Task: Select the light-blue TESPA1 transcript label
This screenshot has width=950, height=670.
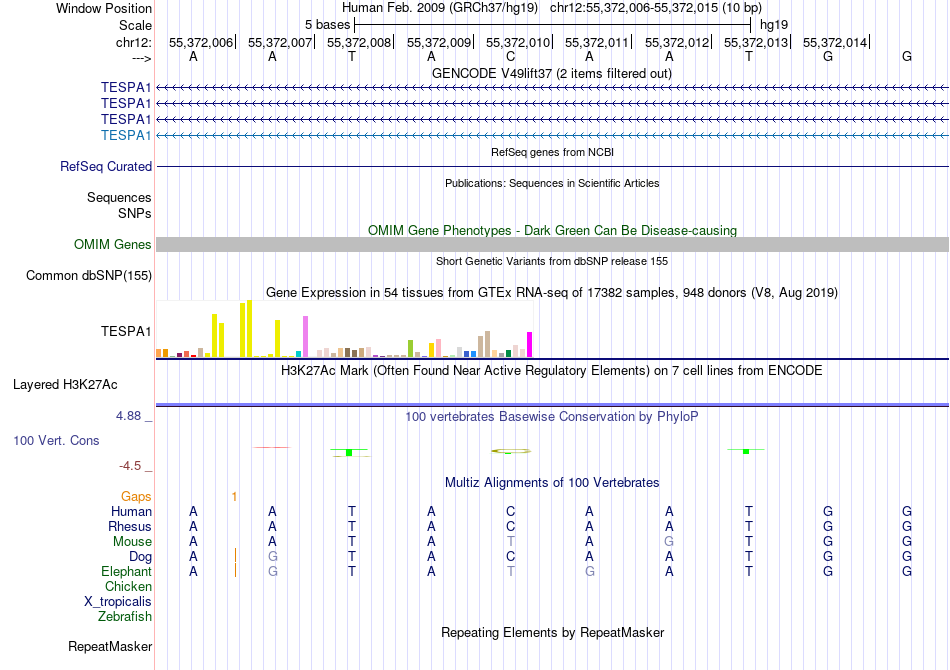Action: point(125,135)
